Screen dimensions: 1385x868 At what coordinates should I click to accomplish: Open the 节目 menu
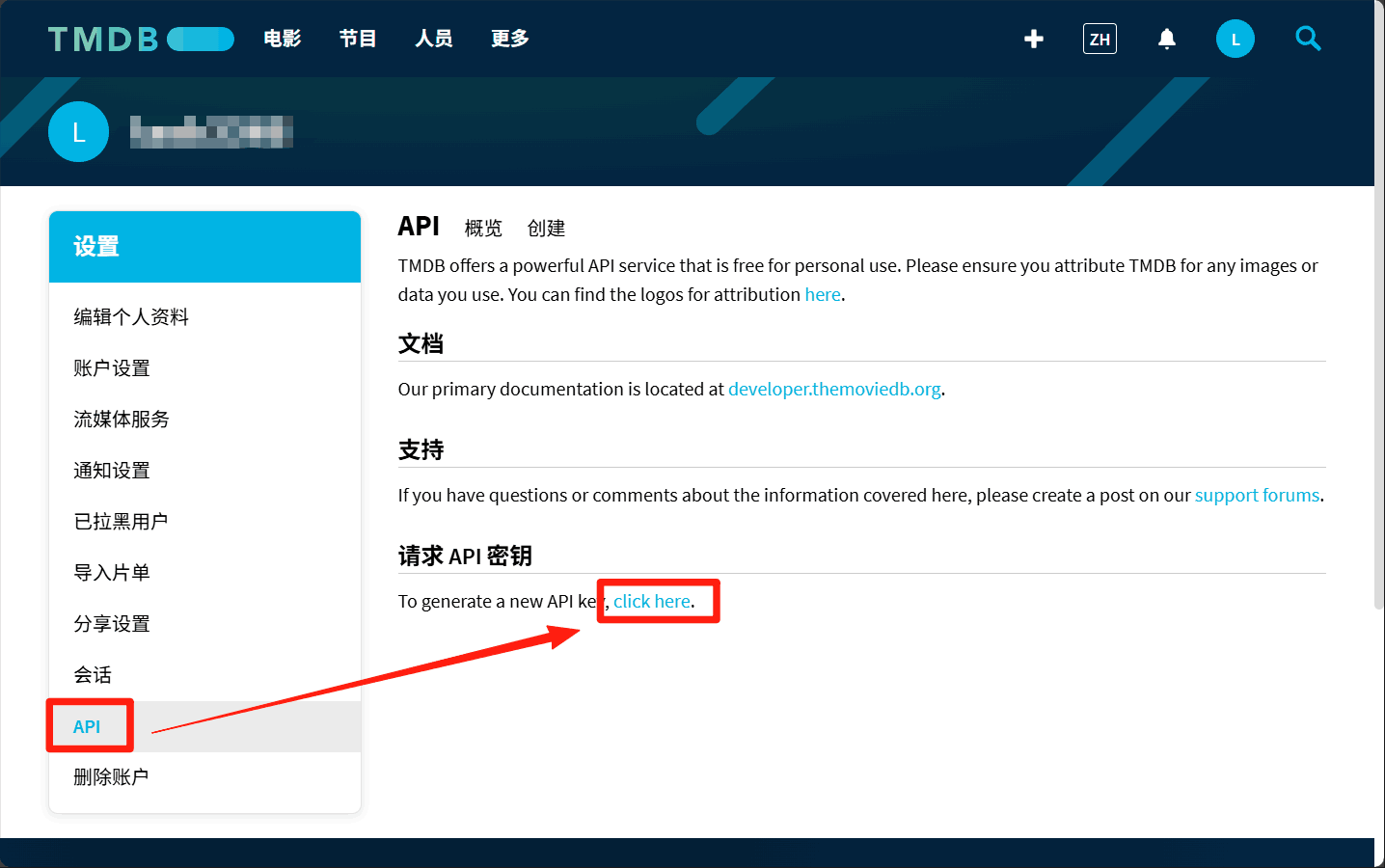(x=357, y=39)
